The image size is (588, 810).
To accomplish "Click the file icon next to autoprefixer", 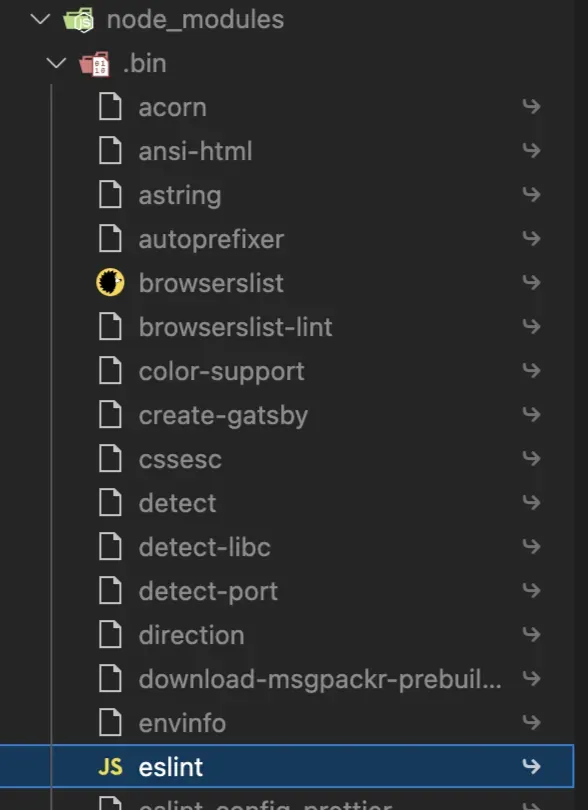I will [x=110, y=239].
